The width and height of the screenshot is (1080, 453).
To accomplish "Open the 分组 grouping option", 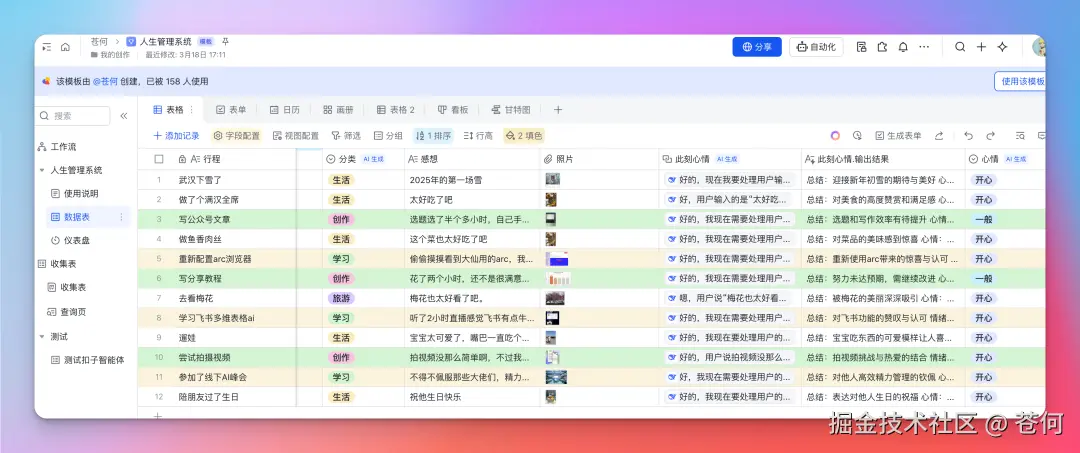I will 388,136.
